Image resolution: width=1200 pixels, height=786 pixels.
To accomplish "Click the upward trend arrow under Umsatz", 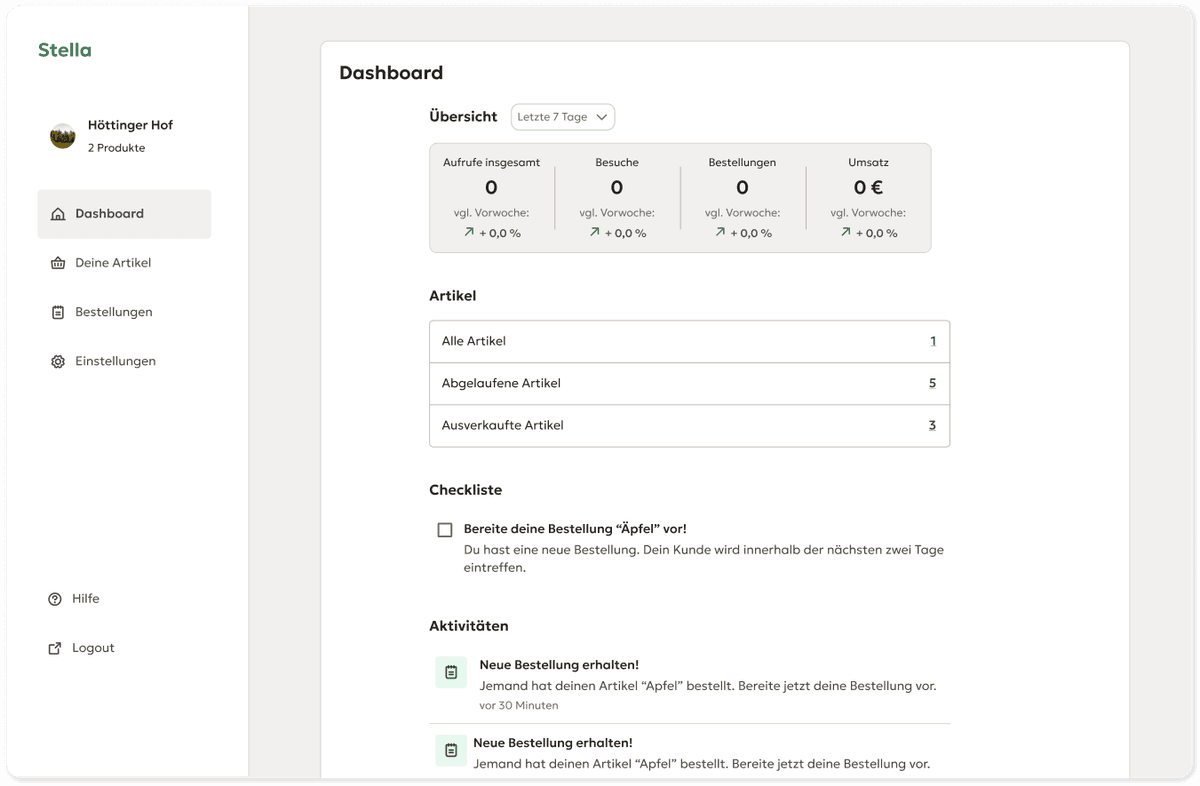I will click(x=845, y=231).
